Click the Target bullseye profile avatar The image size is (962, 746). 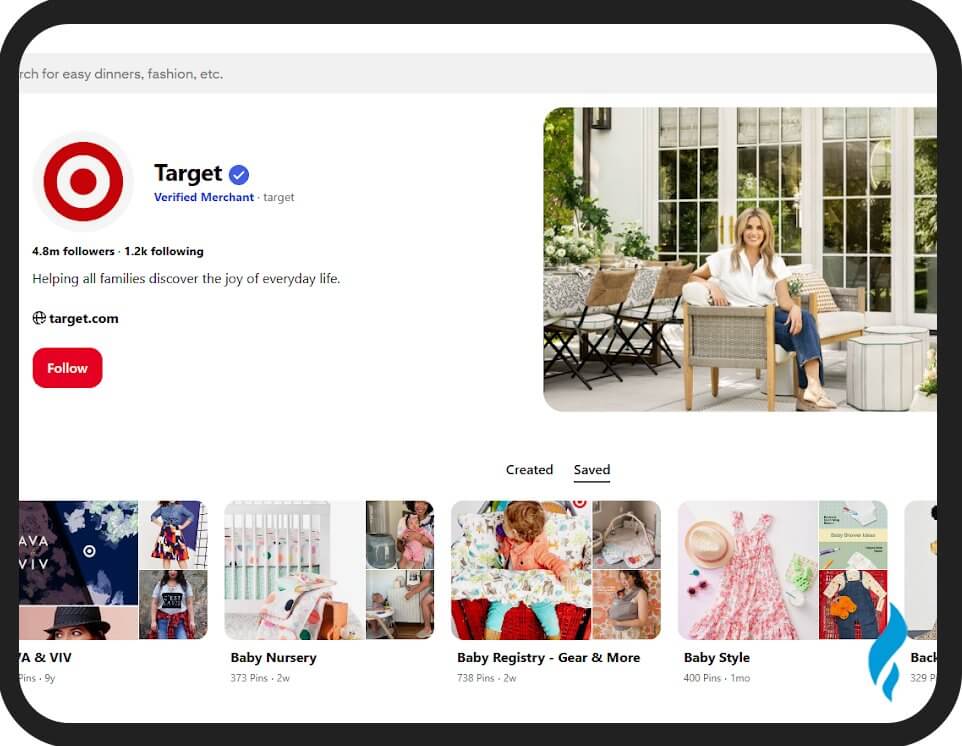click(84, 182)
